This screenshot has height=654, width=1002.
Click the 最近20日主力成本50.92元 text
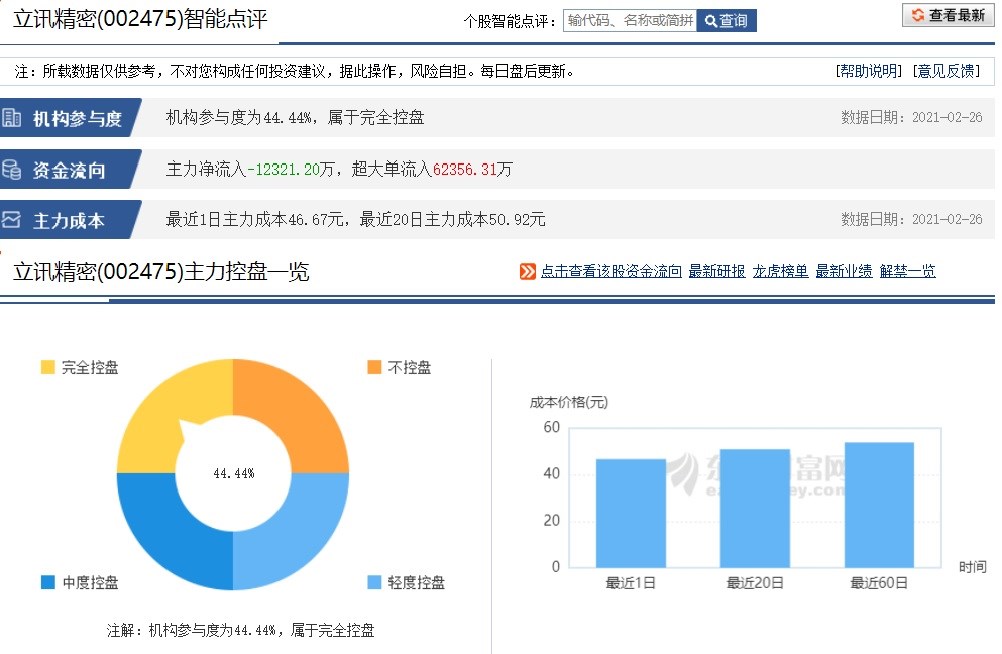click(452, 220)
